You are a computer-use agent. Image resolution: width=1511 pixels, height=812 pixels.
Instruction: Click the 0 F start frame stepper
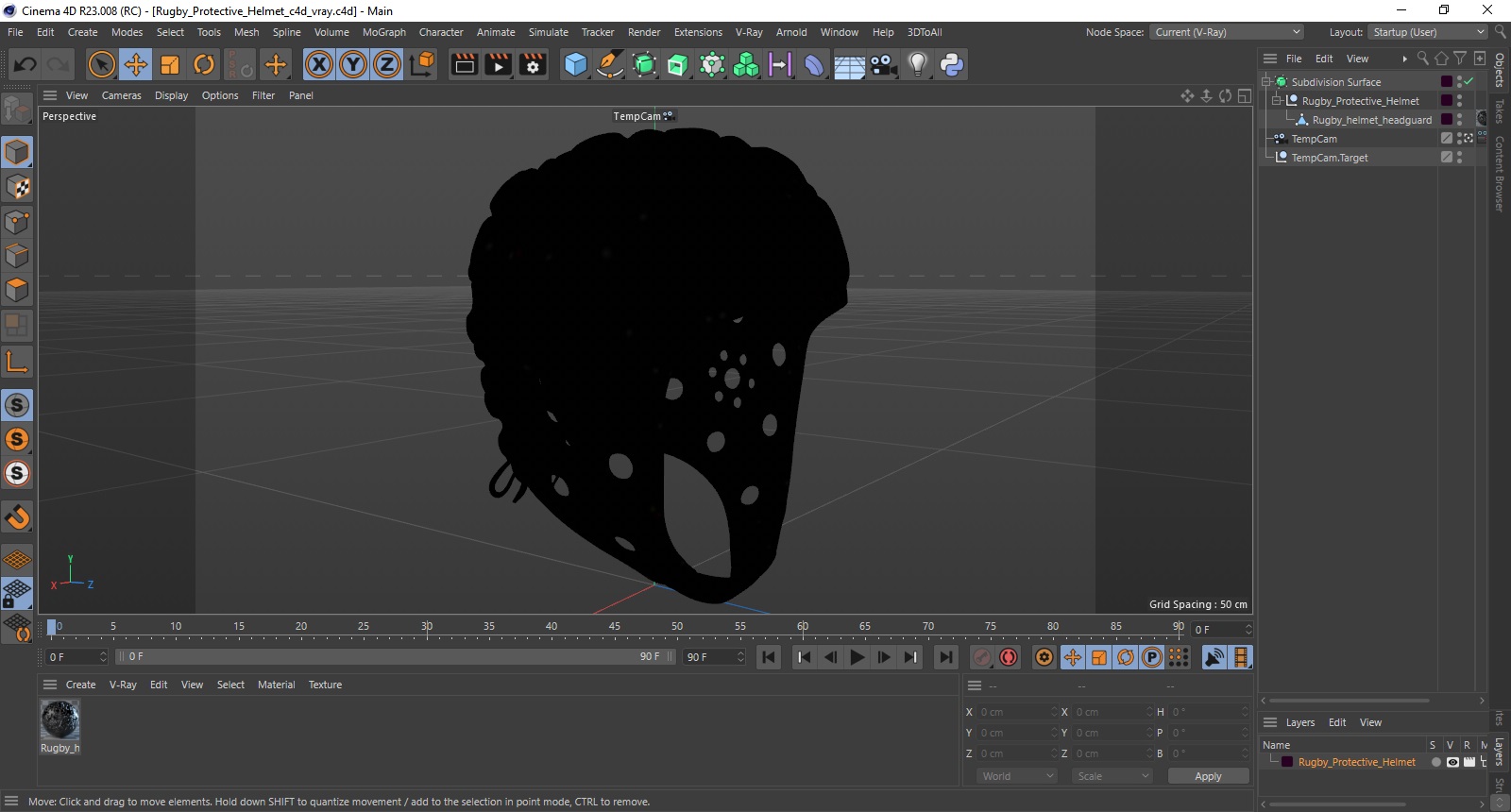pyautogui.click(x=103, y=657)
